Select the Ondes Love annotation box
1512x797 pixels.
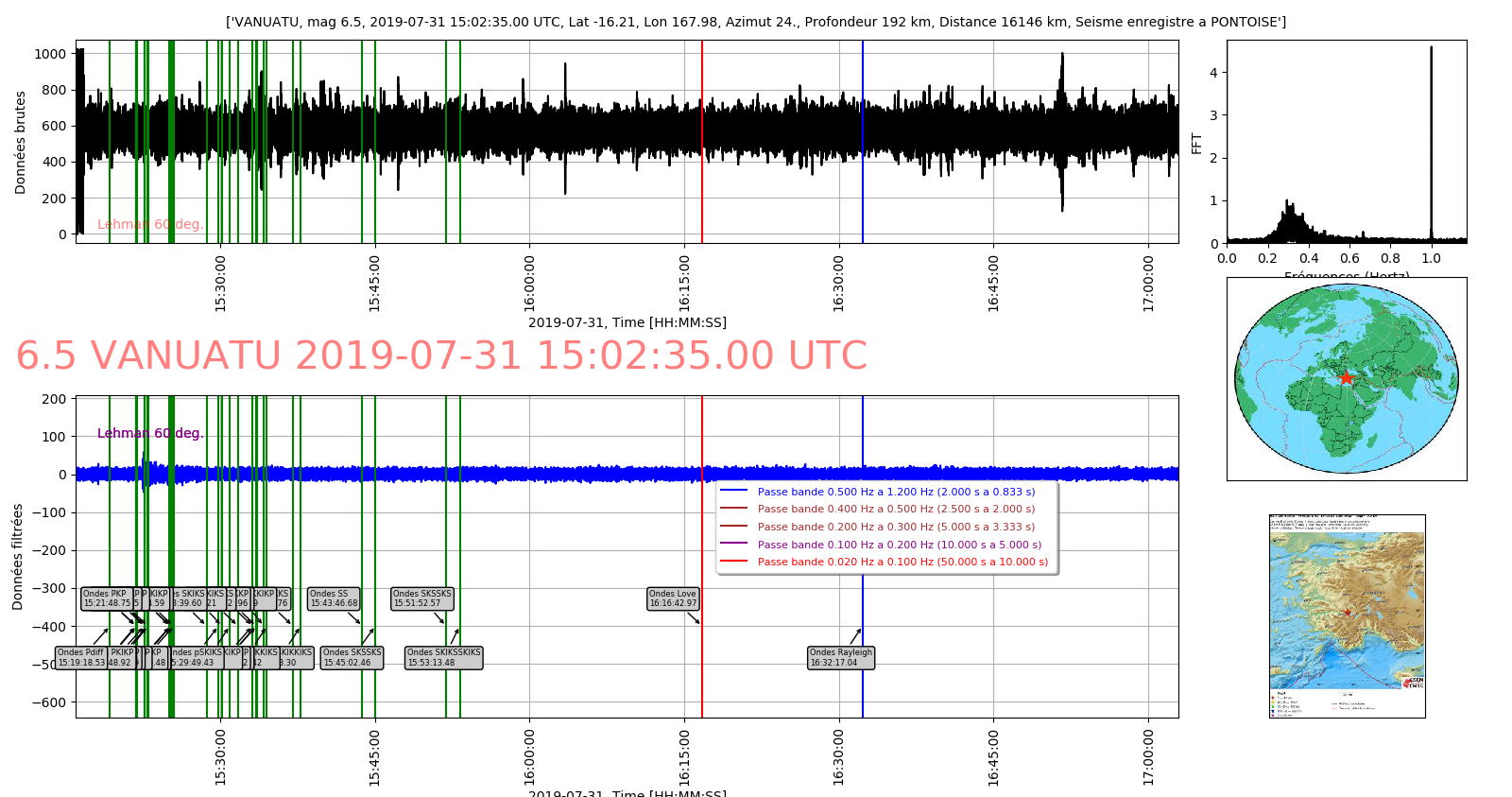(x=673, y=598)
